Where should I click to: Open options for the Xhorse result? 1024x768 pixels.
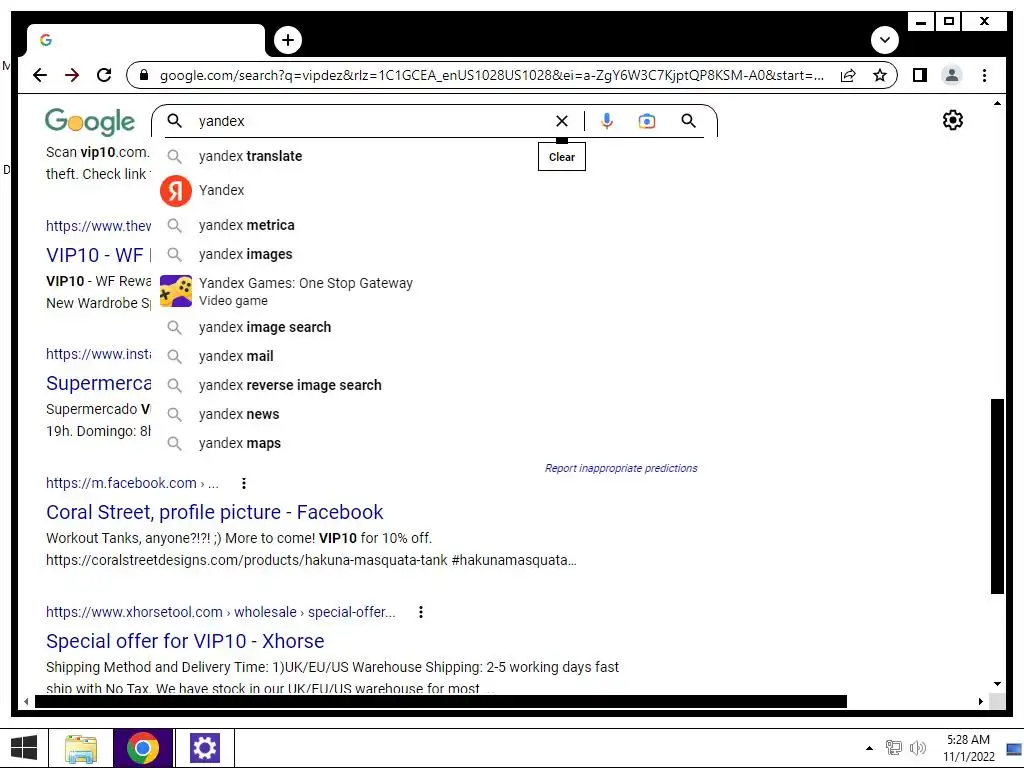421,612
